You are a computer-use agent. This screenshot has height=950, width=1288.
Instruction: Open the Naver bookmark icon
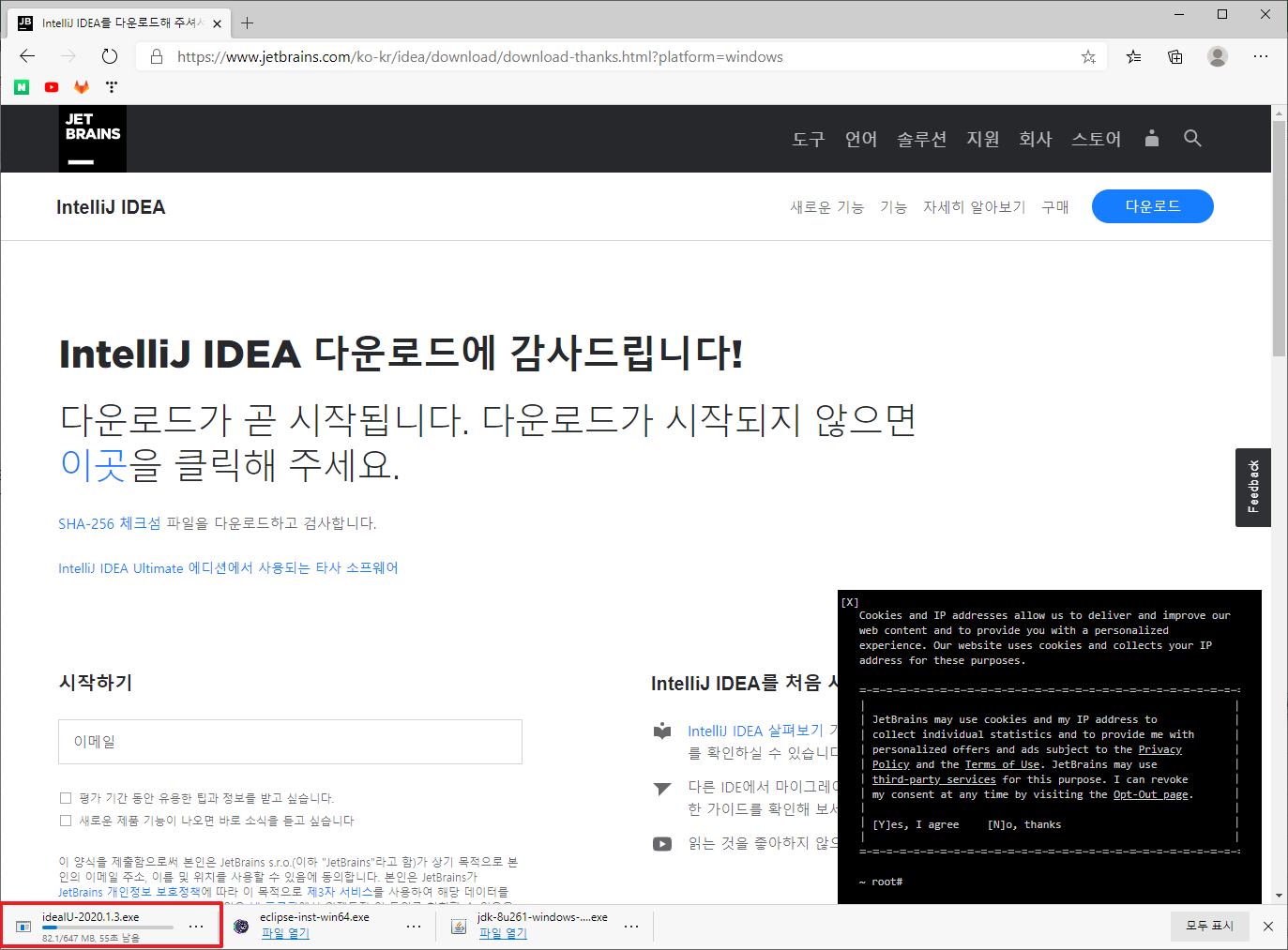click(22, 87)
